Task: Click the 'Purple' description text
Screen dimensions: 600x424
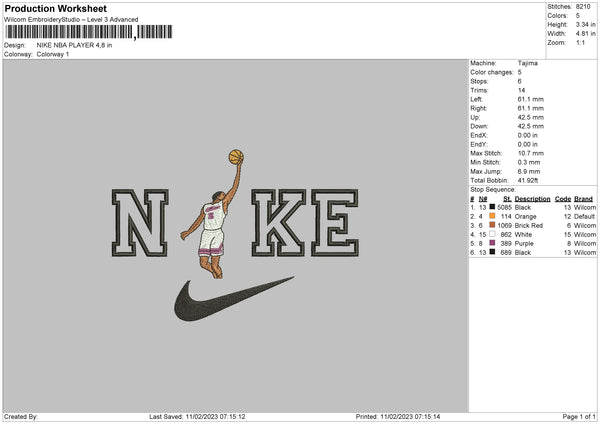Action: [x=524, y=243]
